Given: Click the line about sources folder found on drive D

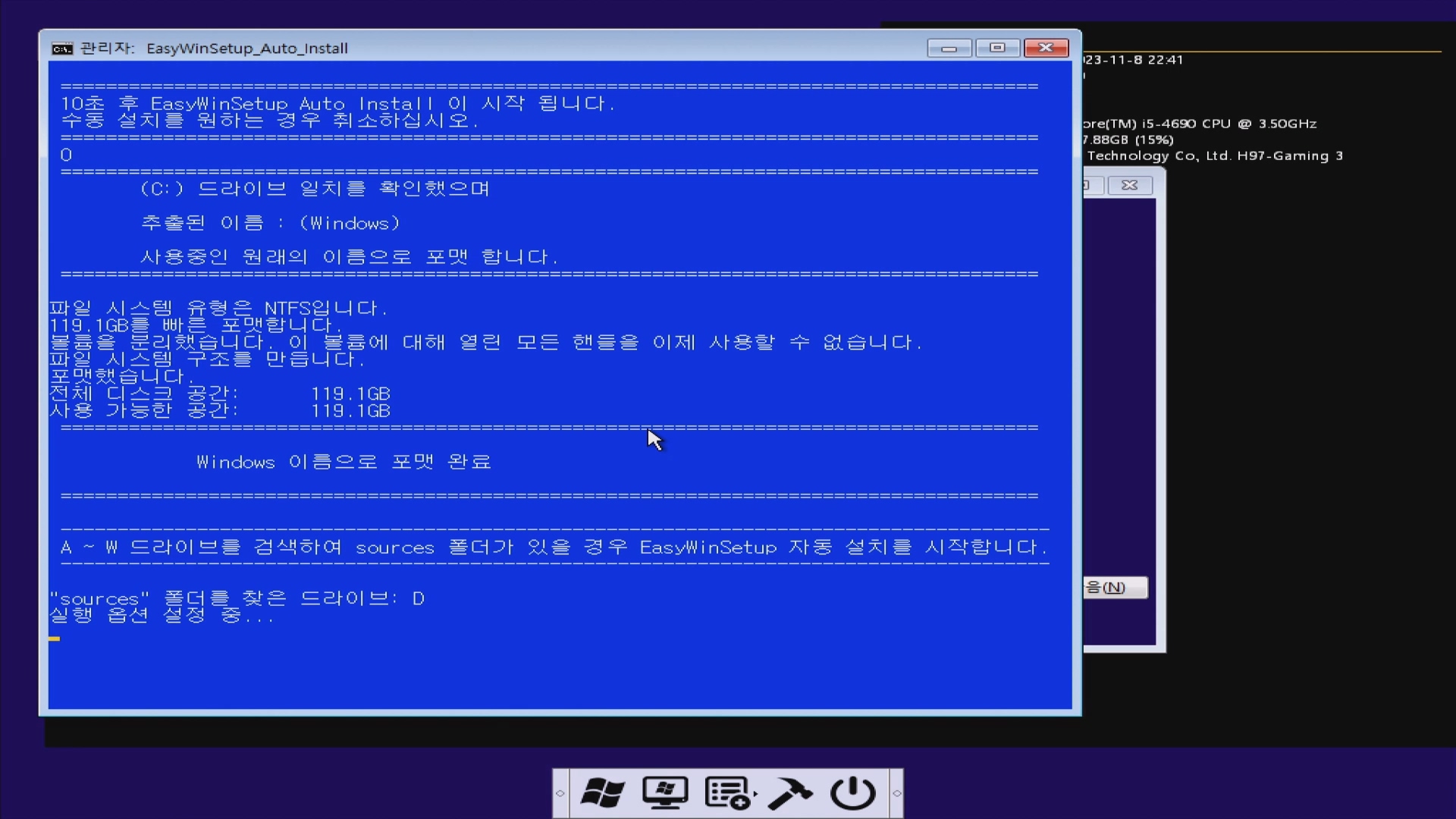Looking at the screenshot, I should pyautogui.click(x=237, y=598).
